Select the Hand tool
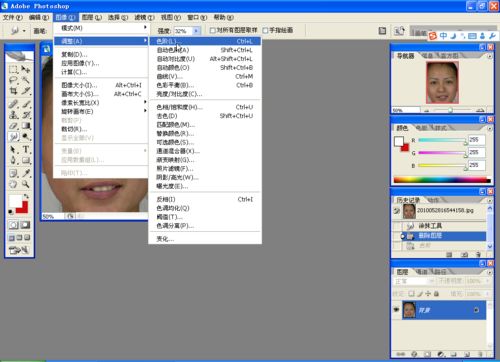 click(x=13, y=184)
